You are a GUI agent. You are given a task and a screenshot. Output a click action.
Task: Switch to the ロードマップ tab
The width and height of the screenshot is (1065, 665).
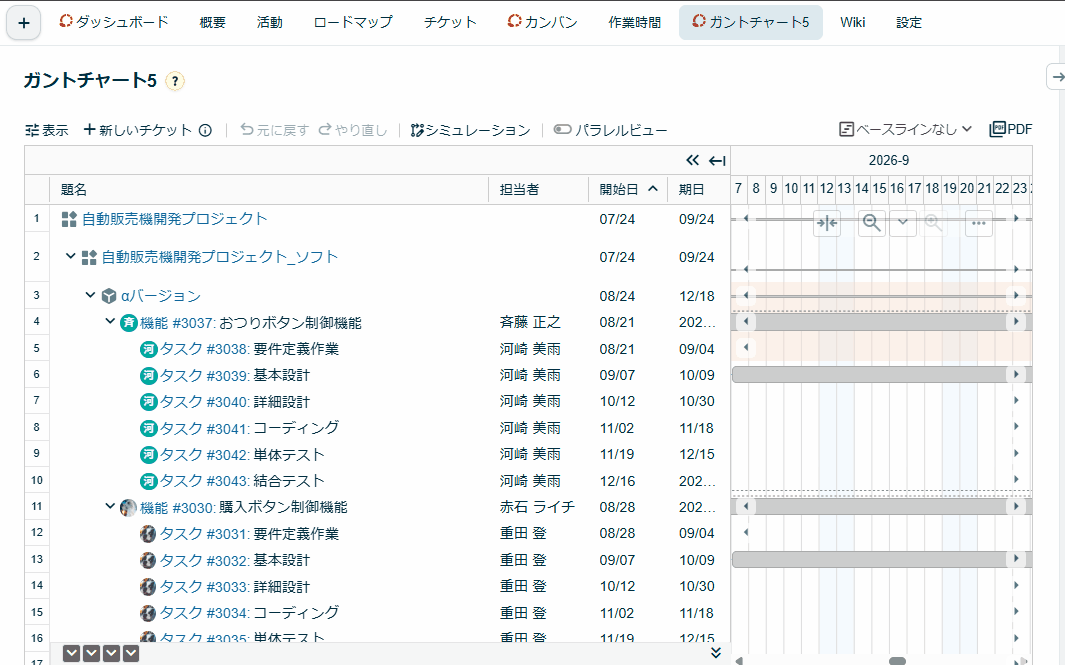pyautogui.click(x=353, y=22)
